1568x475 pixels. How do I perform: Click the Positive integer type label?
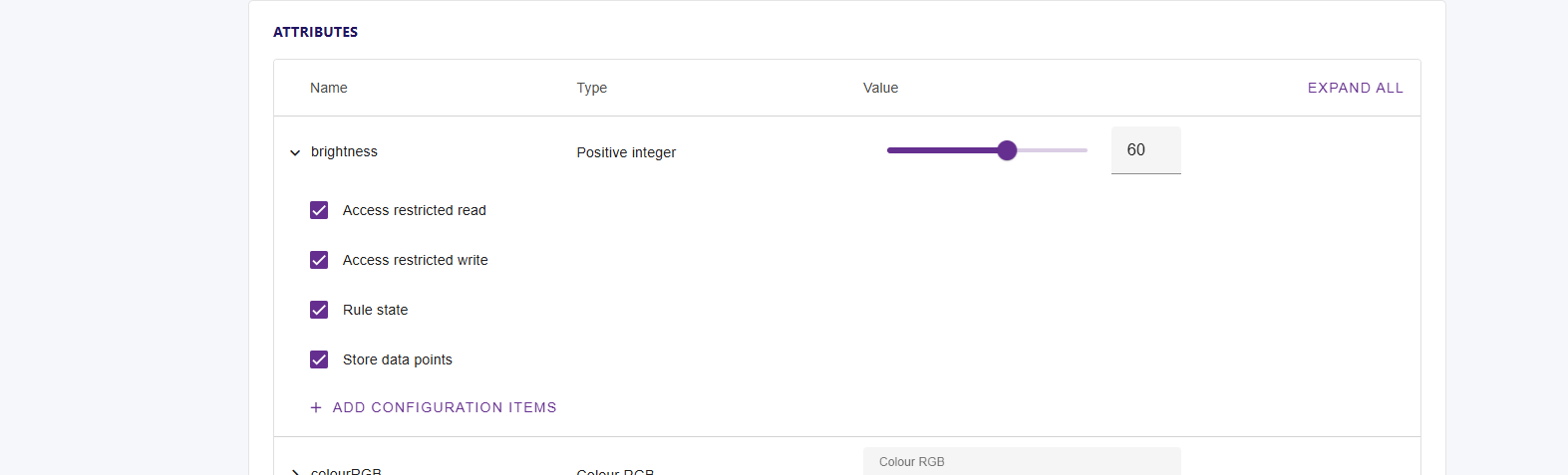(x=626, y=152)
